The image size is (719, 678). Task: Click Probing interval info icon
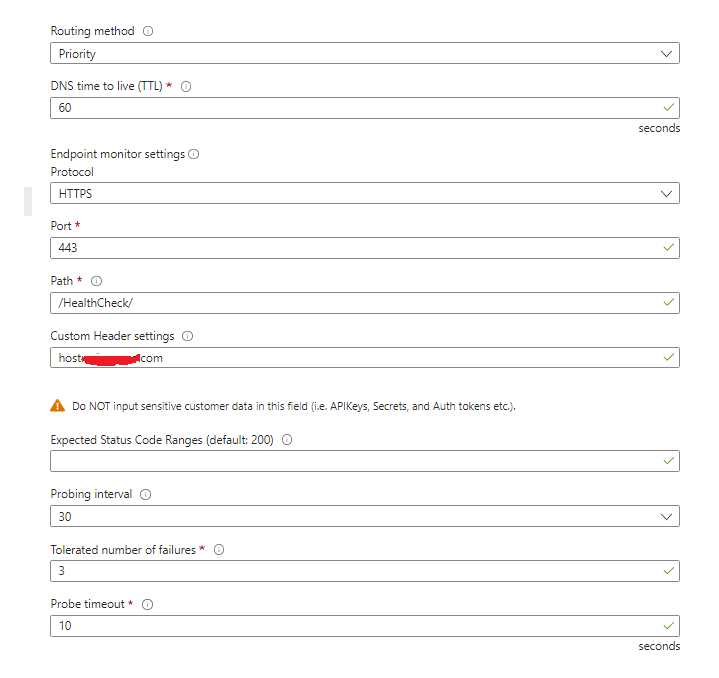coord(145,494)
